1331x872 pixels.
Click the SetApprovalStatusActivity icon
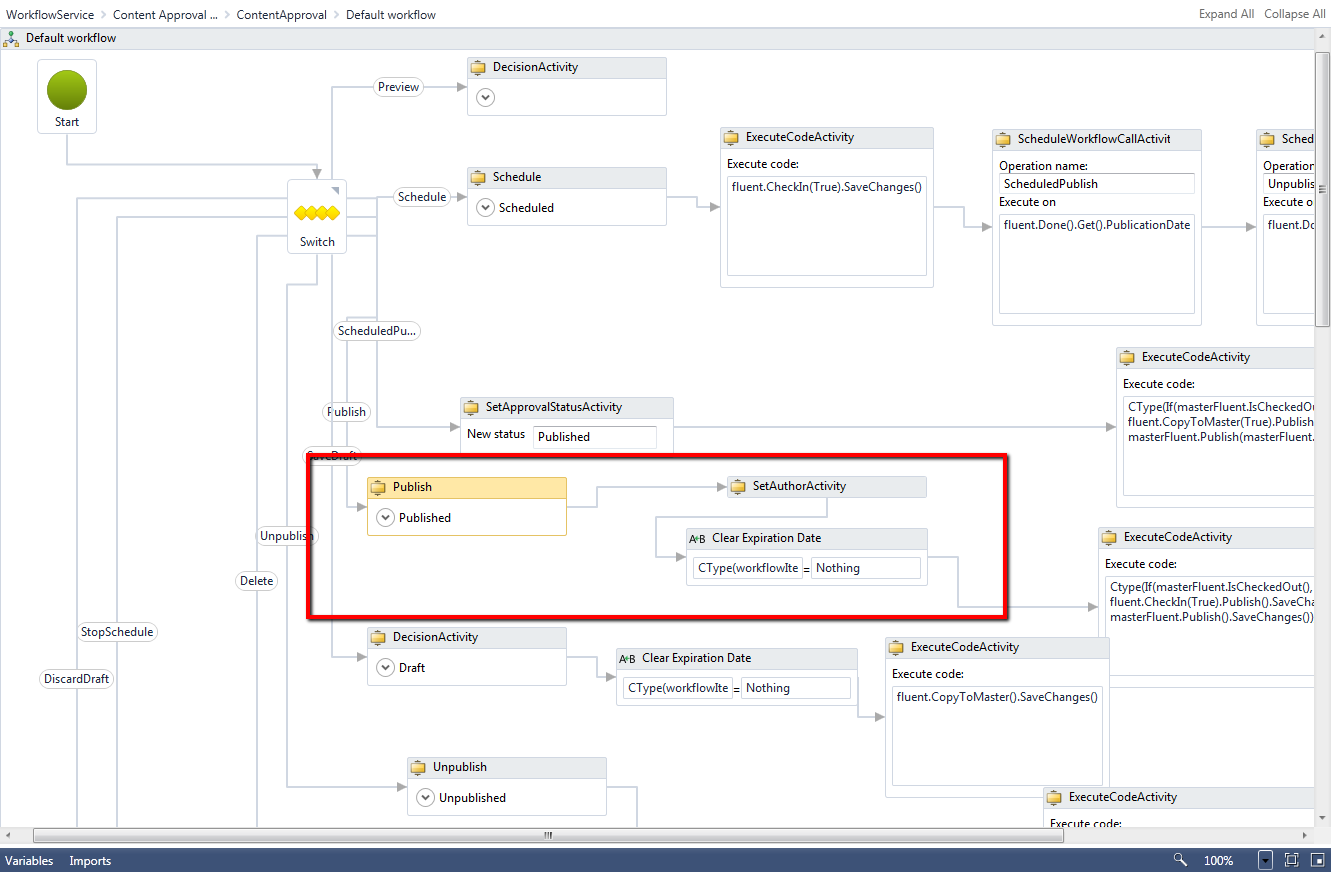471,408
